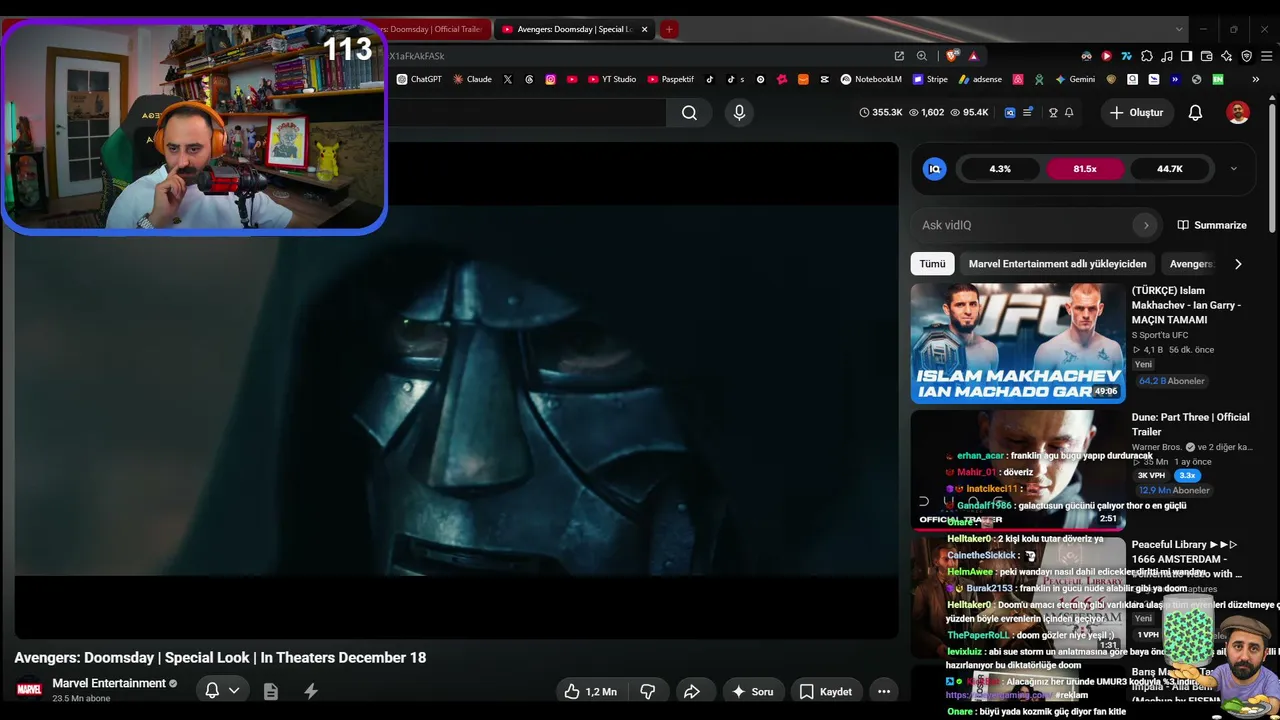This screenshot has width=1280, height=720.
Task: Open the Claude bookmark
Action: click(x=472, y=79)
